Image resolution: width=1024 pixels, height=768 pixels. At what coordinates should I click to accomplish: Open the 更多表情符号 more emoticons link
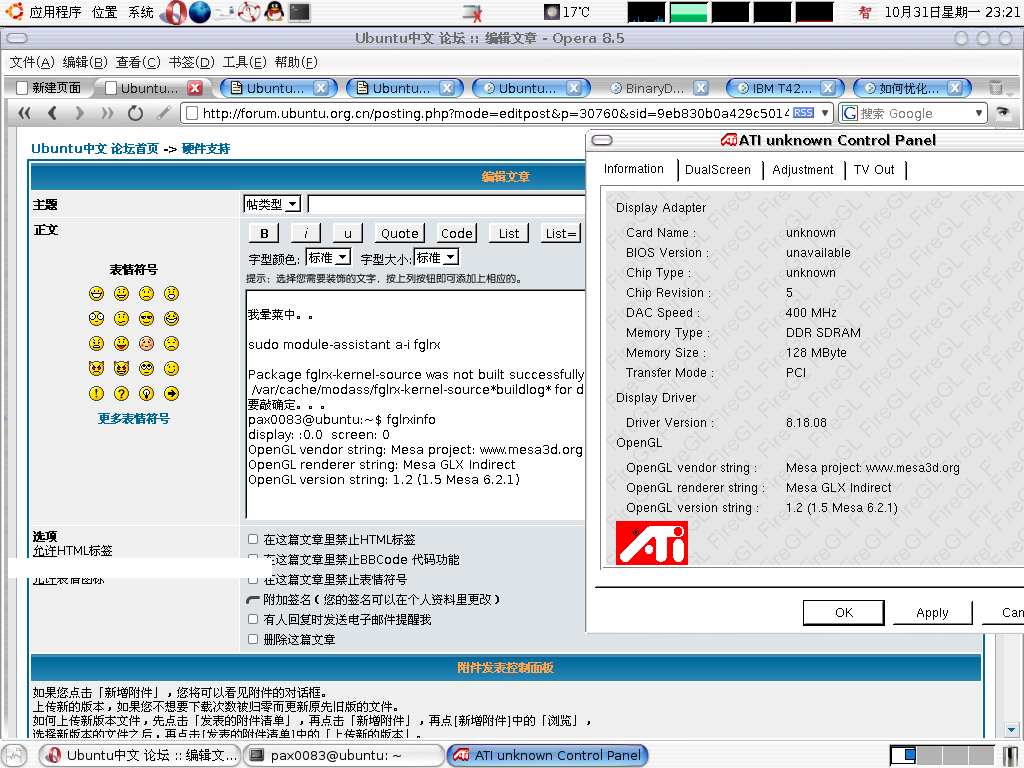click(x=133, y=419)
